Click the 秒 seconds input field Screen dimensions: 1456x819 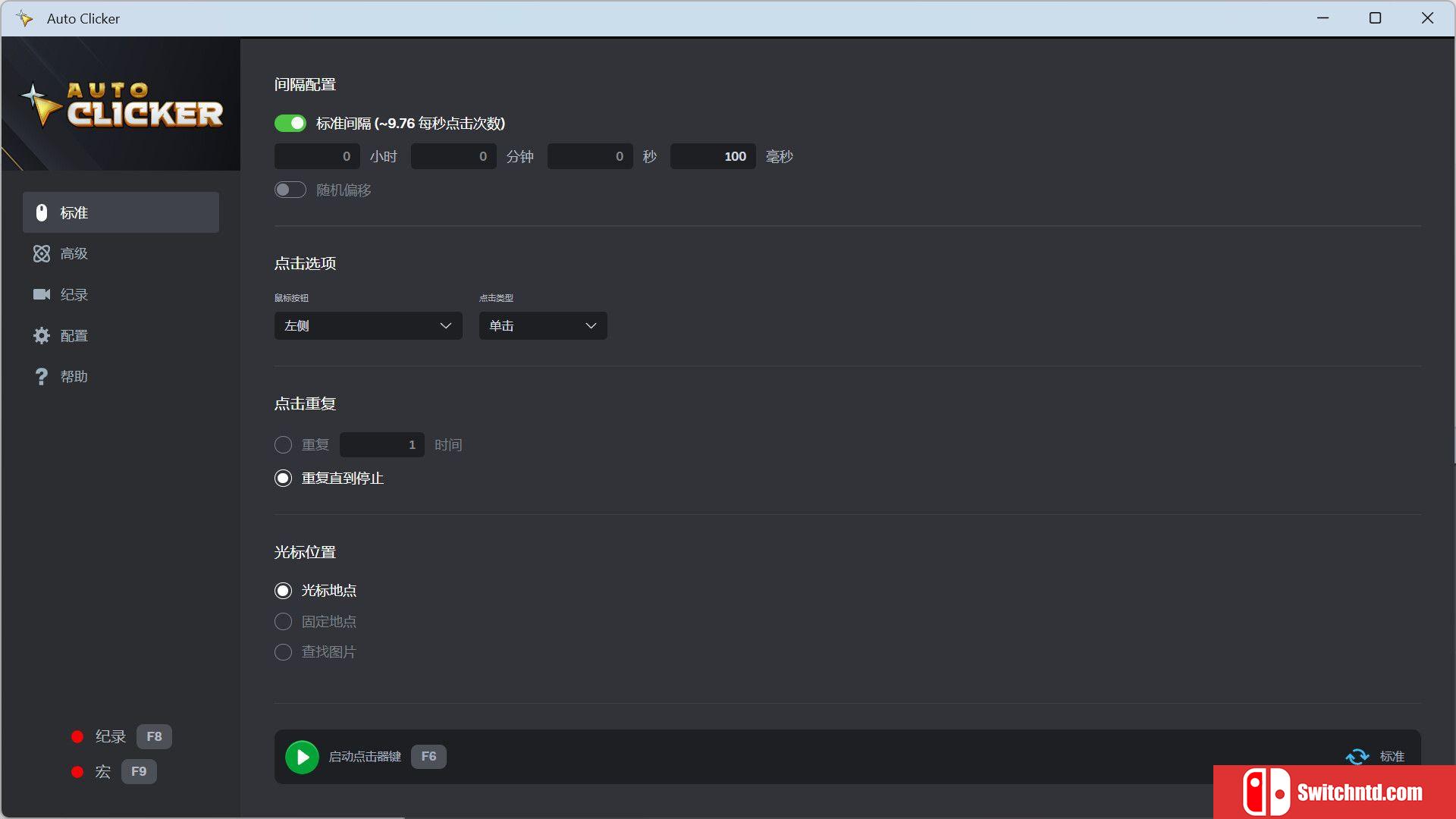tap(590, 156)
